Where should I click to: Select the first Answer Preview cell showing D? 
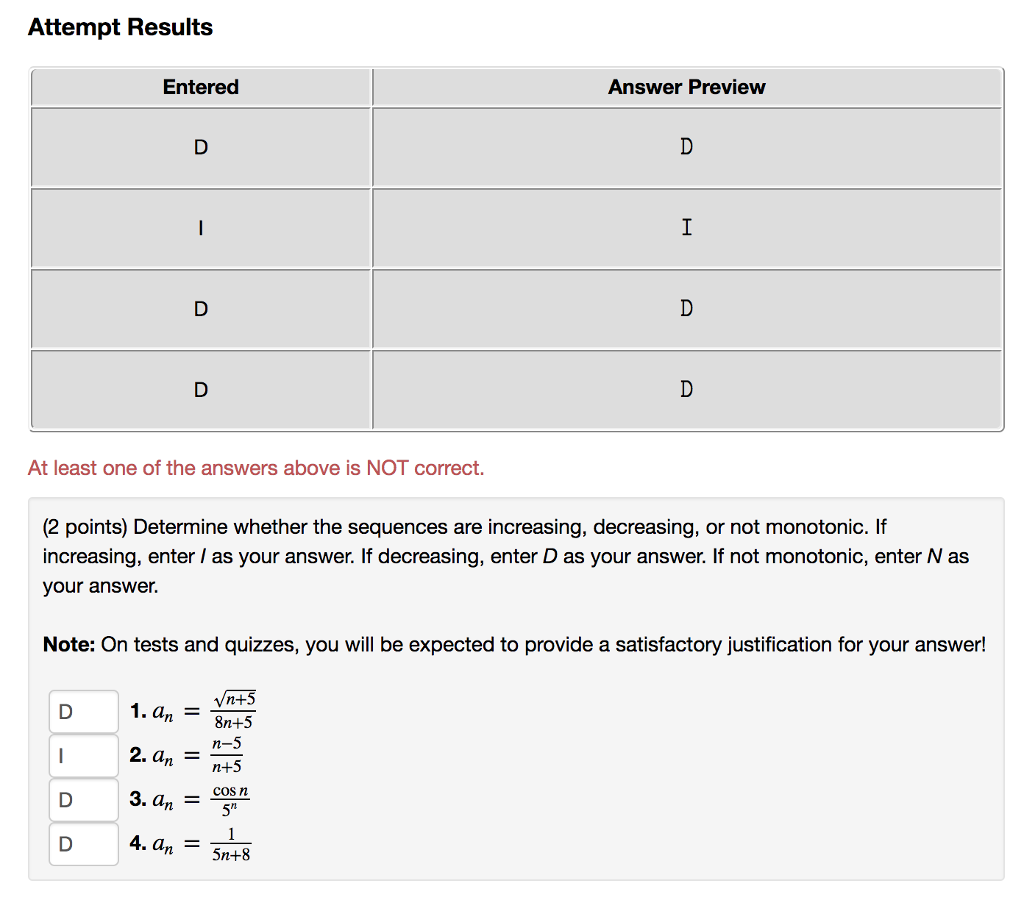(x=686, y=147)
